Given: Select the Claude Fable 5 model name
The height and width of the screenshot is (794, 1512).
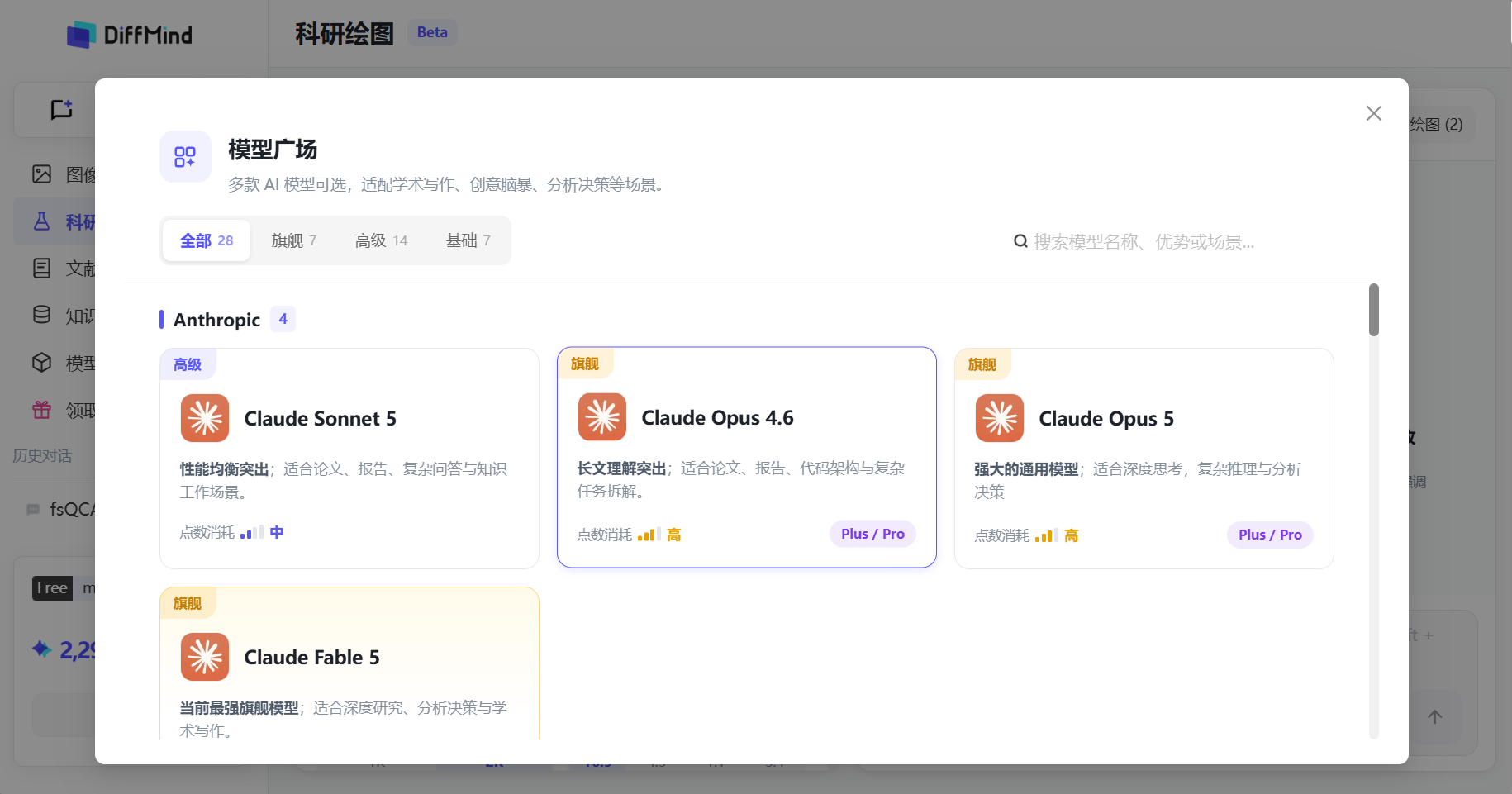Looking at the screenshot, I should coord(311,658).
